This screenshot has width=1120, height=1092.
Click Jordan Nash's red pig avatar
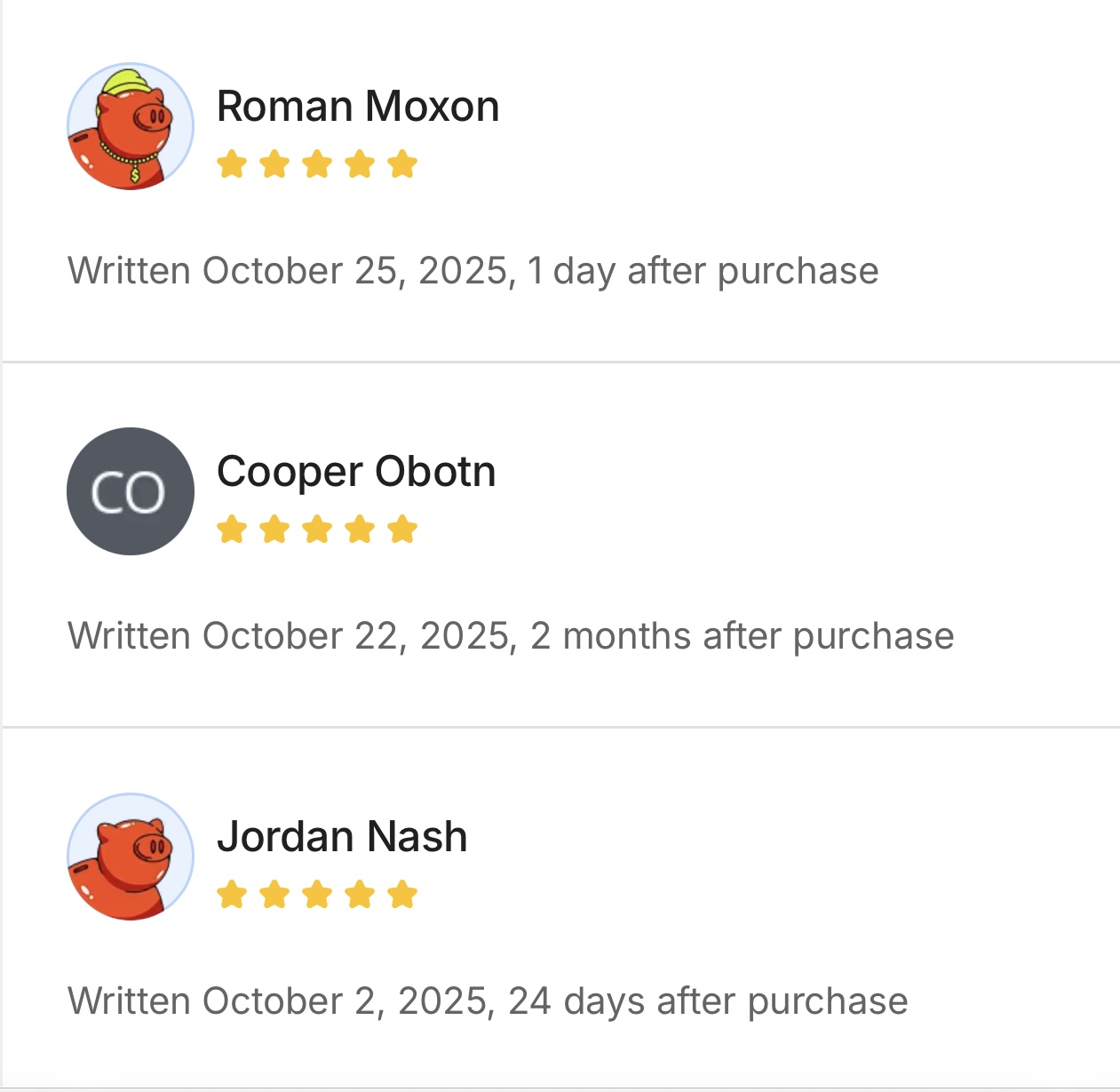(x=131, y=857)
